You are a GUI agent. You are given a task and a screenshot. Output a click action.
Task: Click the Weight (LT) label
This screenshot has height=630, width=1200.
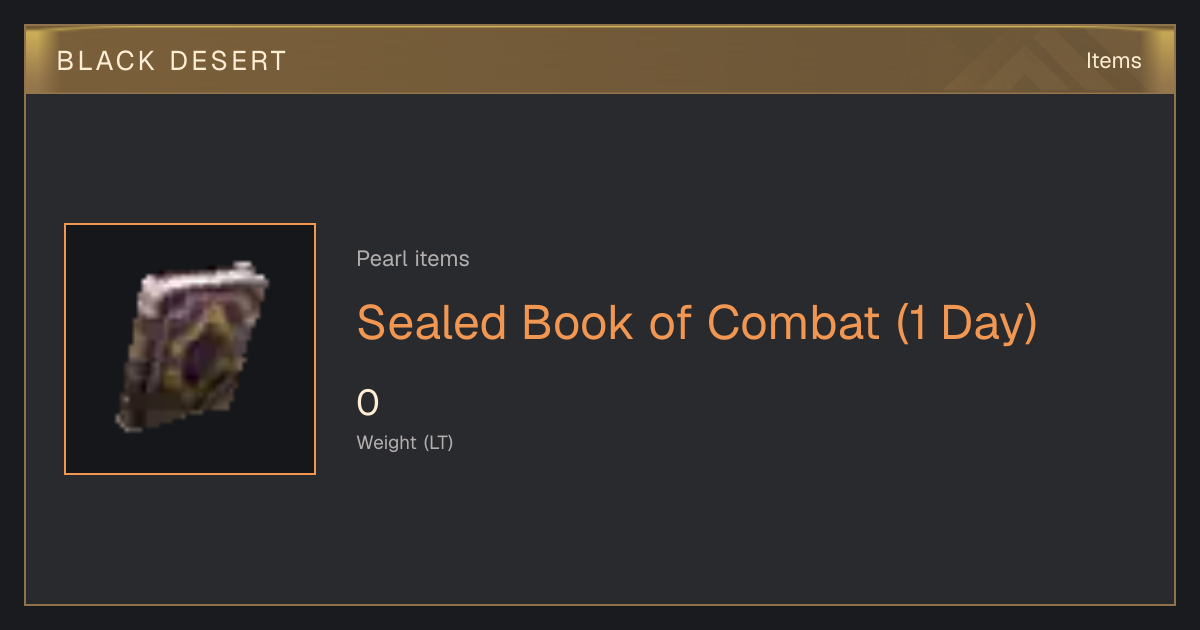(x=405, y=442)
